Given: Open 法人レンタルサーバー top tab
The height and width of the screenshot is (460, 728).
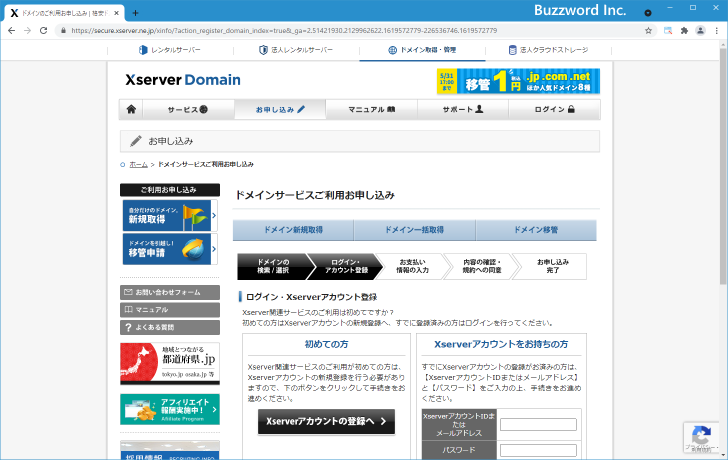Looking at the screenshot, I should pos(296,50).
